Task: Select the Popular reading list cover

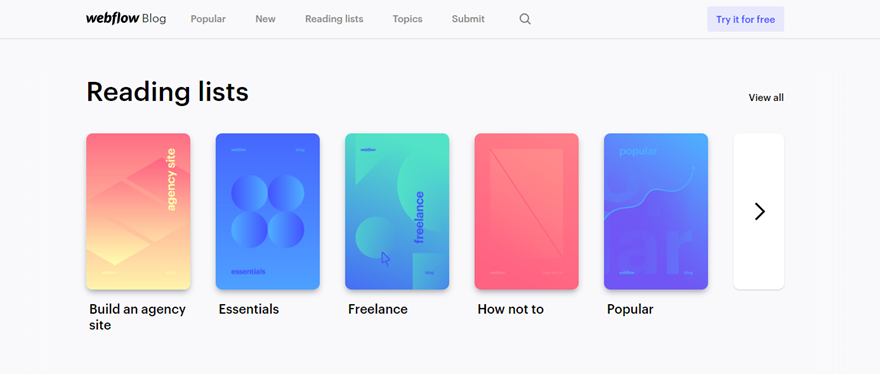Action: pos(656,211)
